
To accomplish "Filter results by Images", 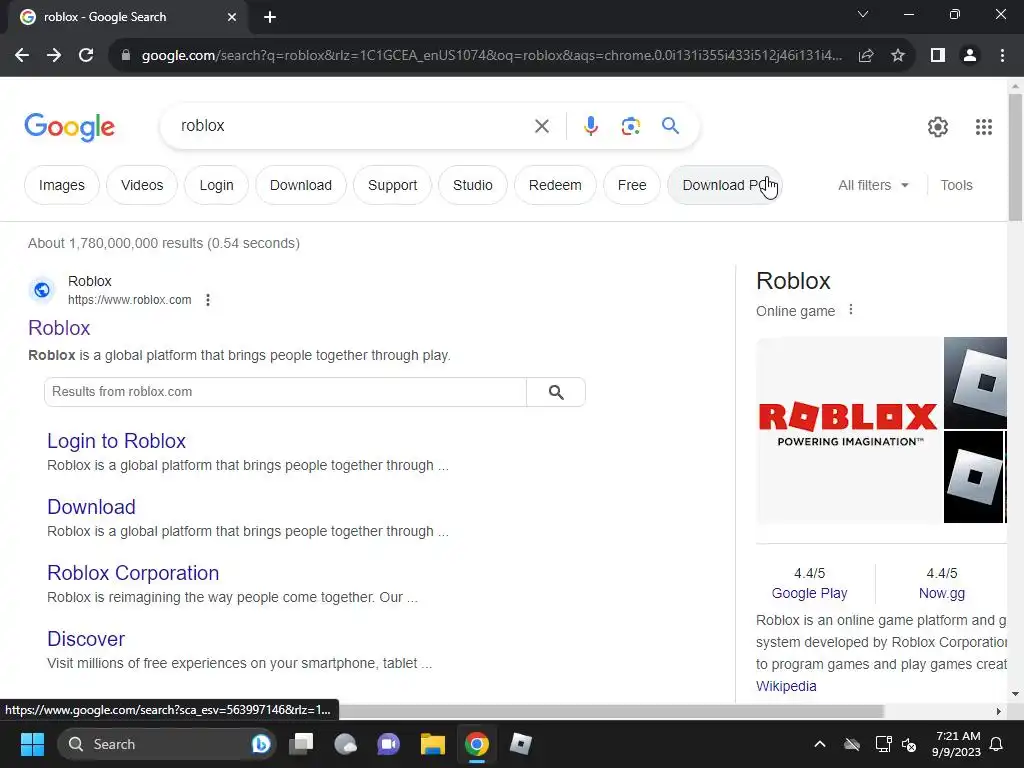I will [62, 185].
